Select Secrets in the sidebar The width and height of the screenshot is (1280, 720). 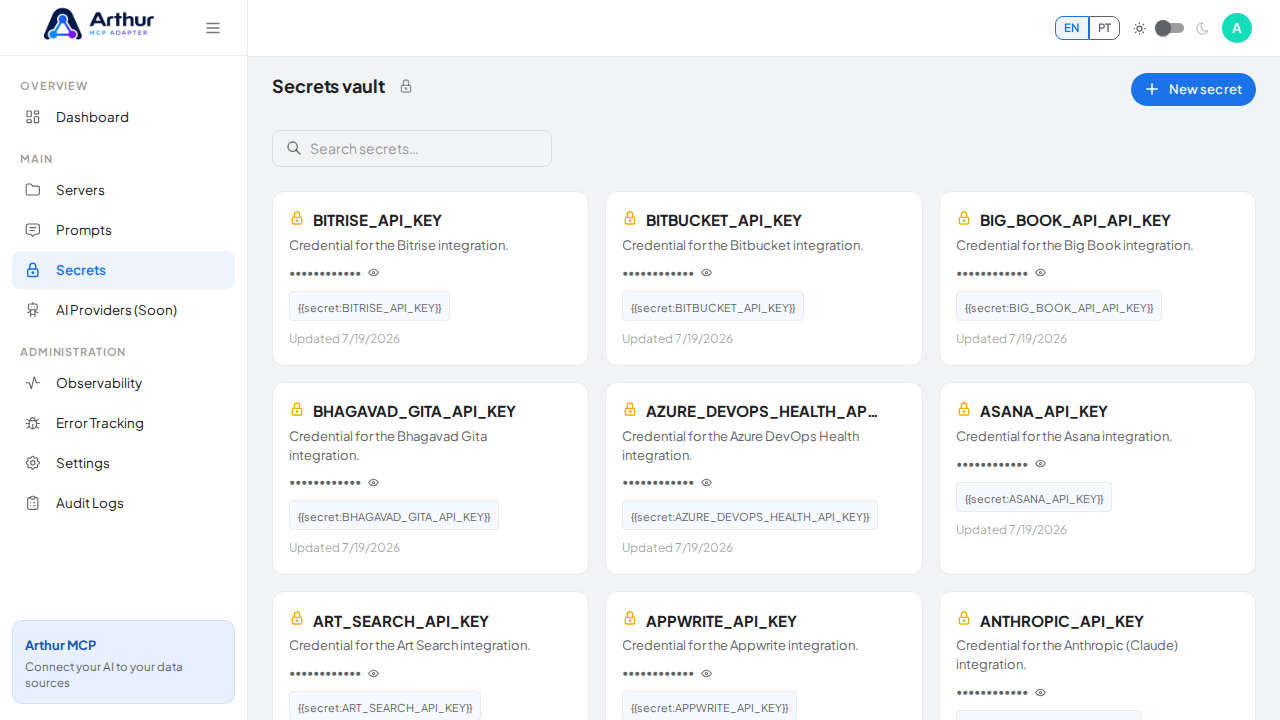(x=123, y=270)
